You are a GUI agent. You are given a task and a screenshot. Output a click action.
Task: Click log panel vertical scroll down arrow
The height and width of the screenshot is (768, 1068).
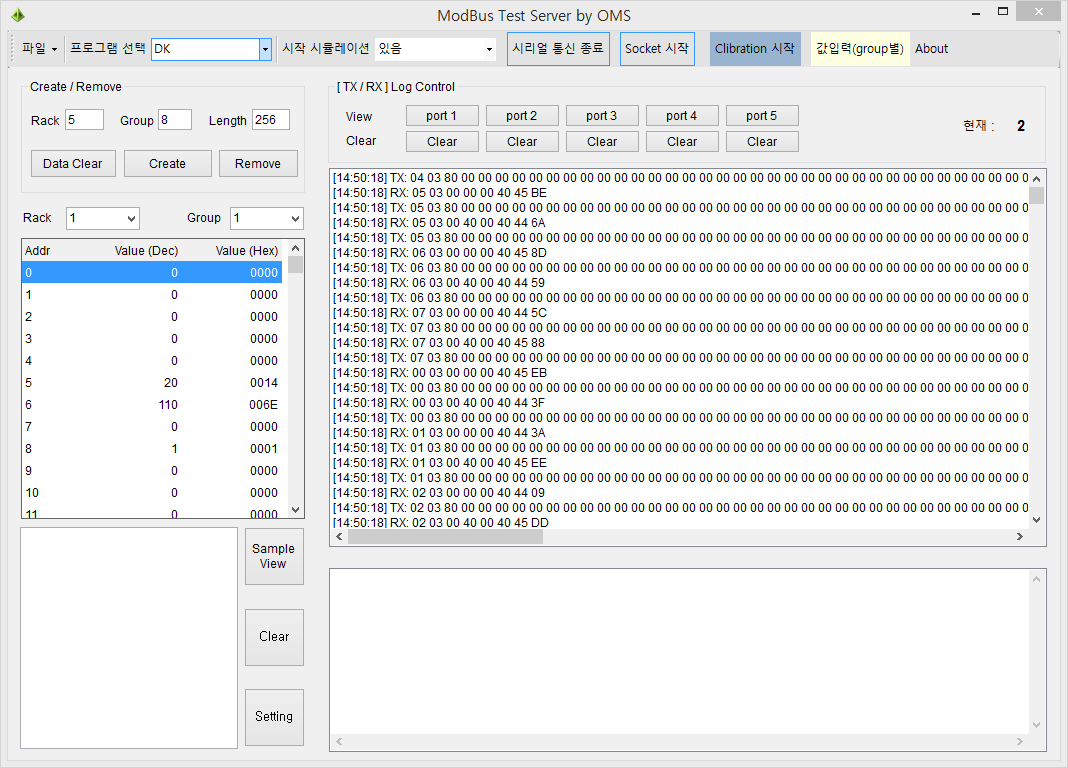[x=1037, y=519]
